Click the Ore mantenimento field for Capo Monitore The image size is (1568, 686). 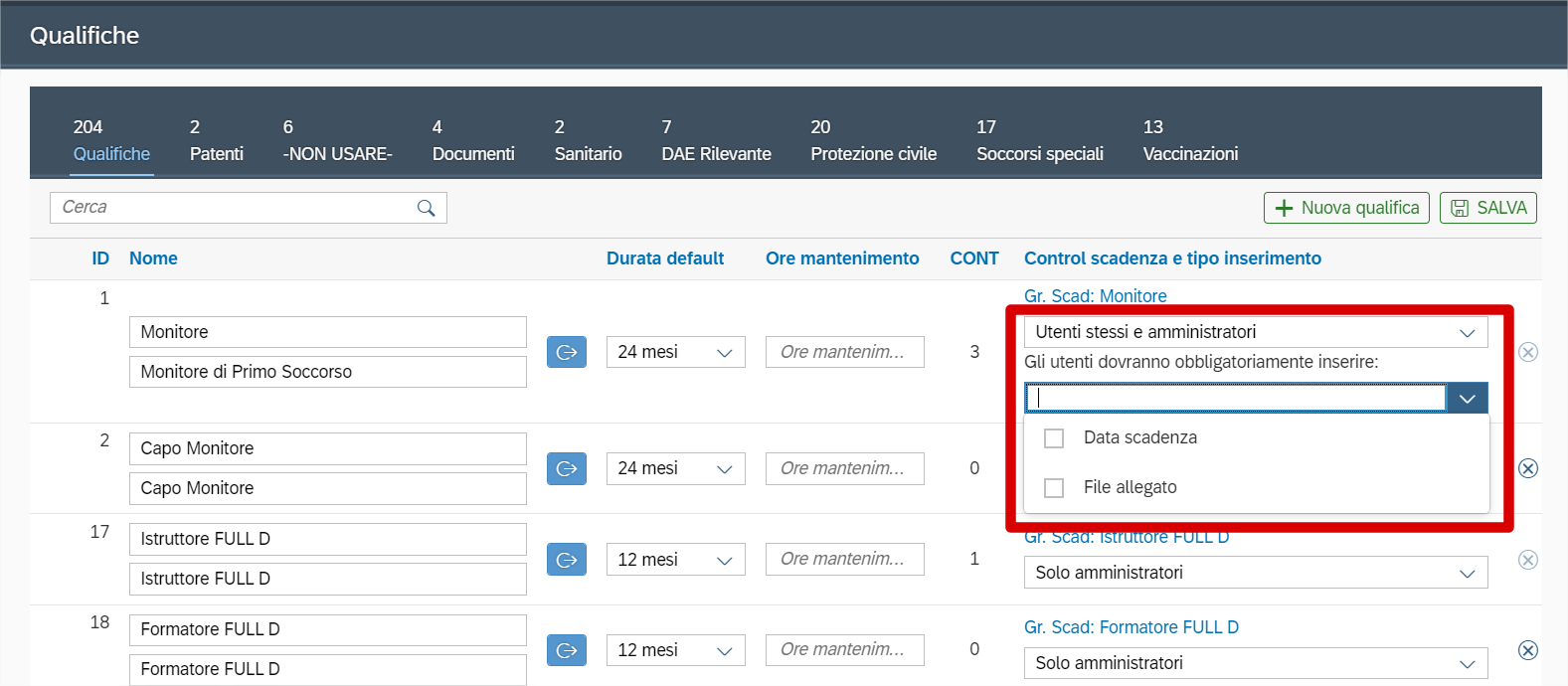click(844, 468)
